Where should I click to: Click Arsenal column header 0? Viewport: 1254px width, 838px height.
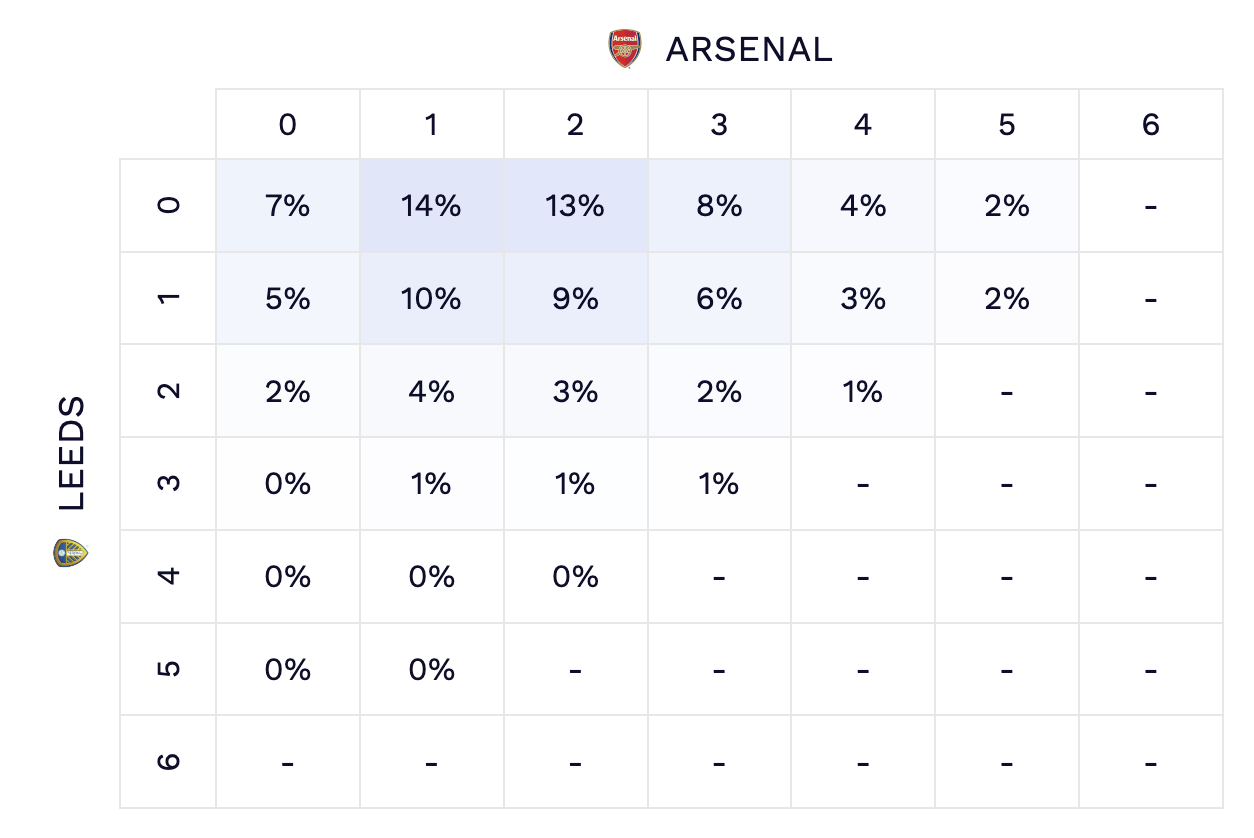(288, 125)
